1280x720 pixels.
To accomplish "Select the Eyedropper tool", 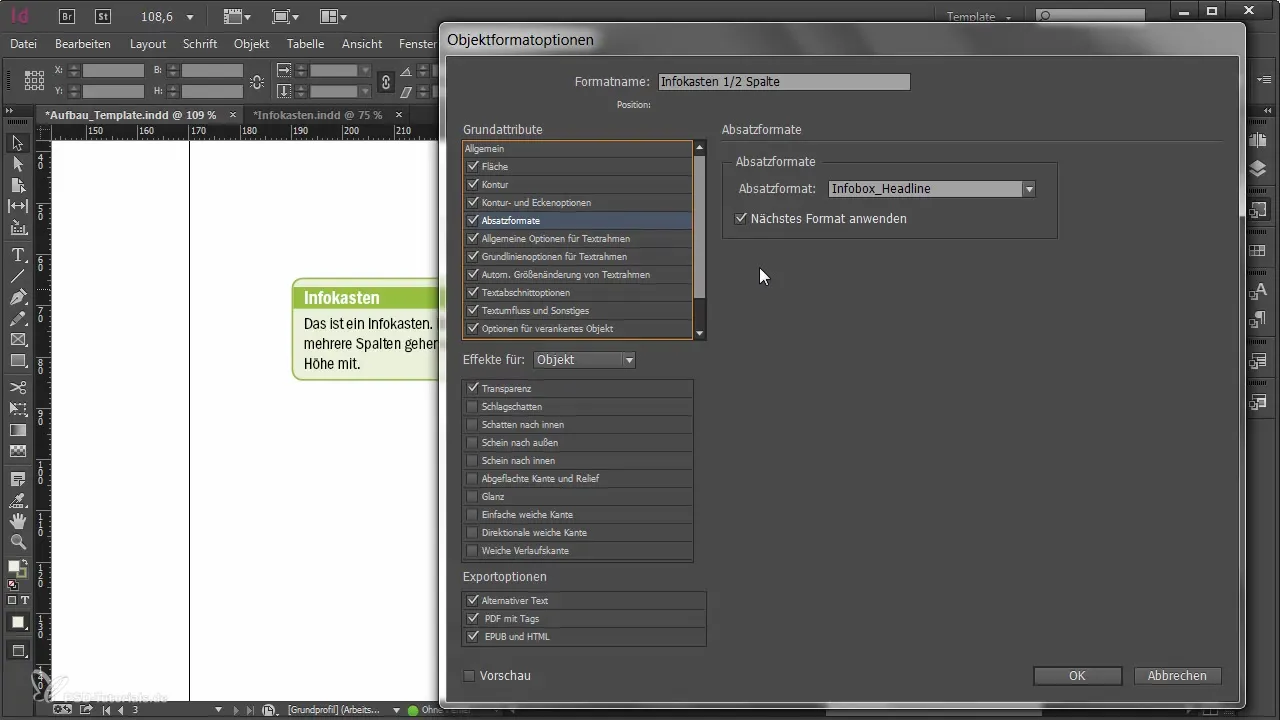I will coord(17,499).
